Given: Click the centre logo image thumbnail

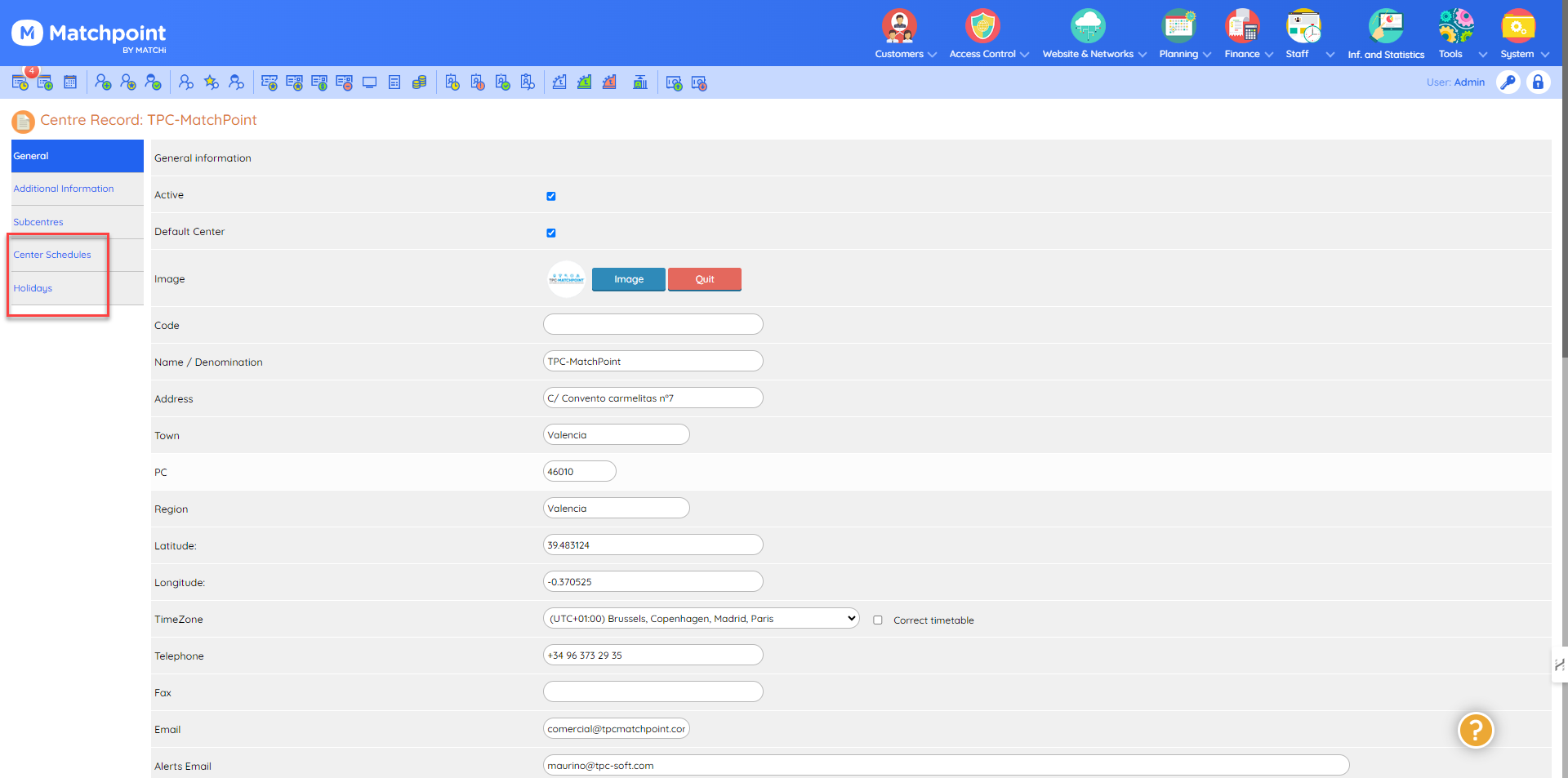Looking at the screenshot, I should point(566,279).
